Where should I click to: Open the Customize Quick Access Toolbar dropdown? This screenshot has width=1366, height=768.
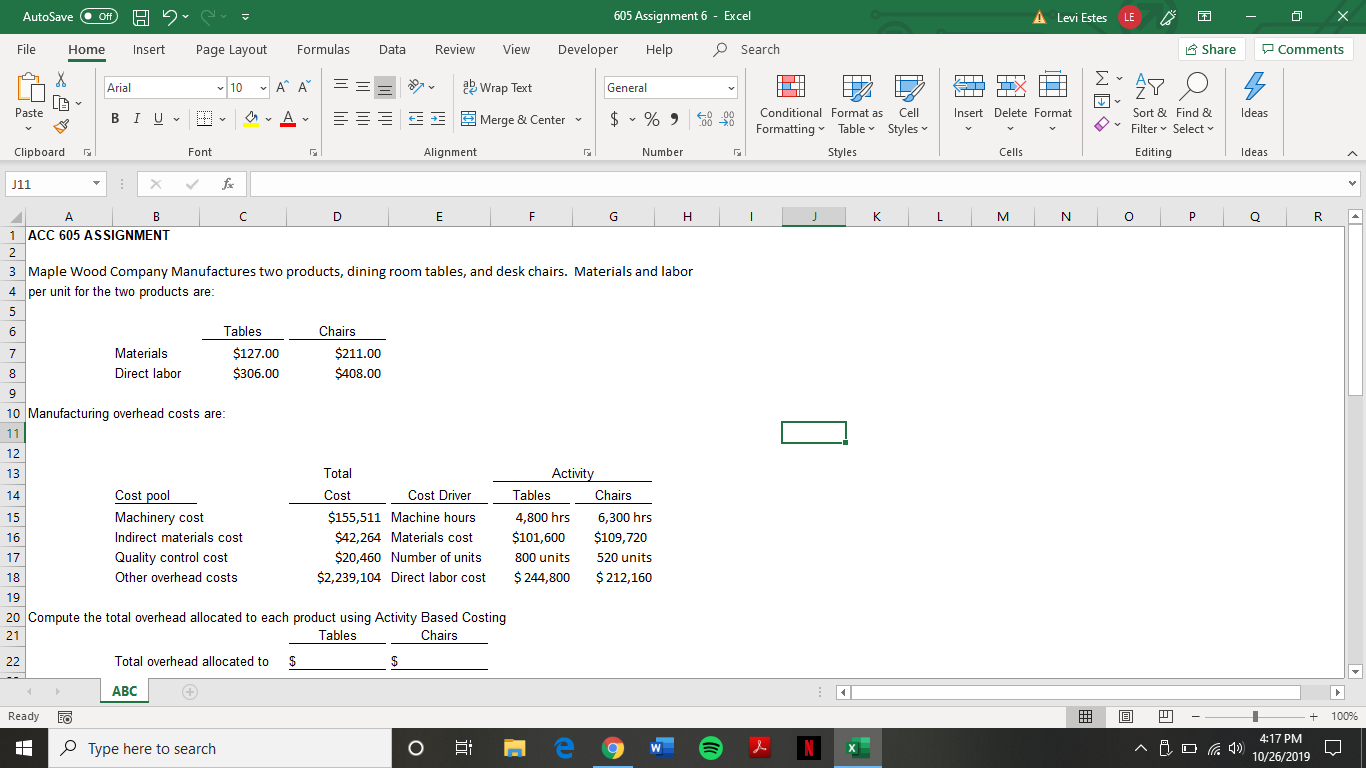[245, 16]
